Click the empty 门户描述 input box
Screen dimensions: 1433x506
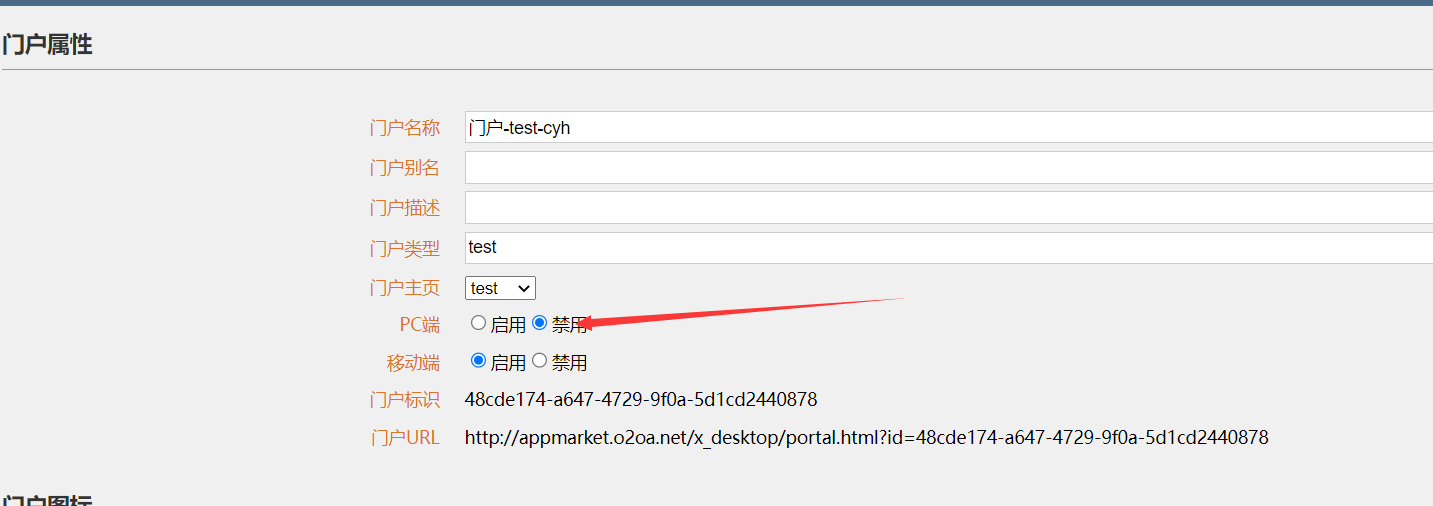pyautogui.click(x=948, y=208)
